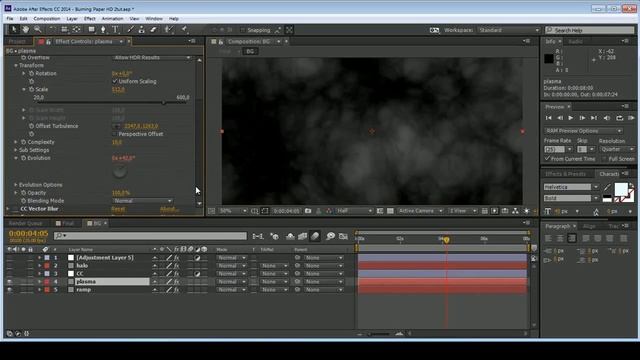Open Brainstorm icon in timeline

(330, 236)
